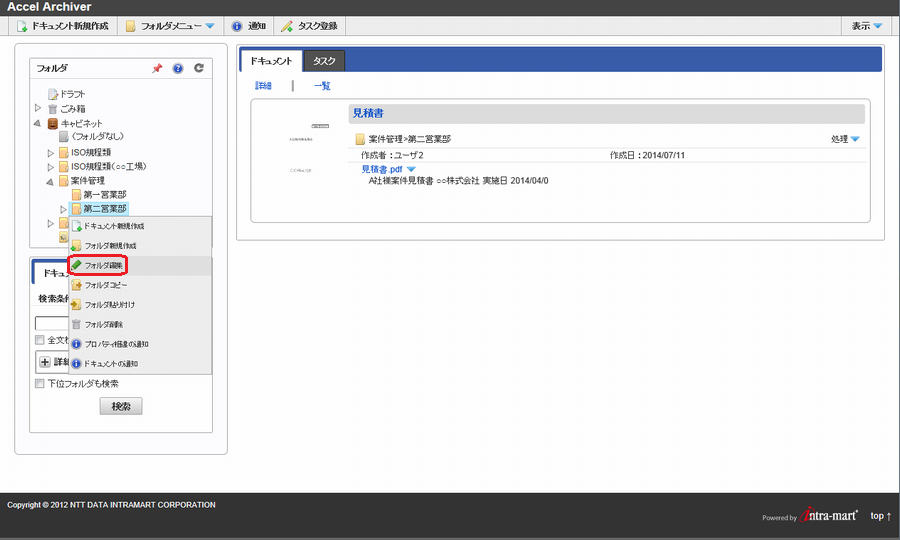This screenshot has height=540, width=900.
Task: Refresh the folder tree with reload icon
Action: (x=199, y=68)
